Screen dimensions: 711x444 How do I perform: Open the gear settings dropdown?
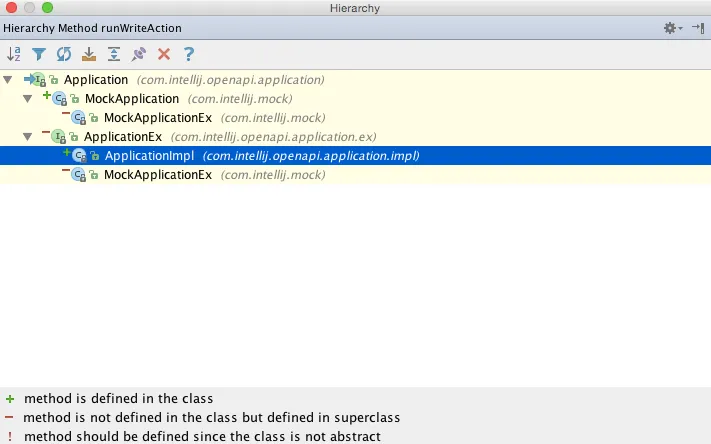click(673, 28)
